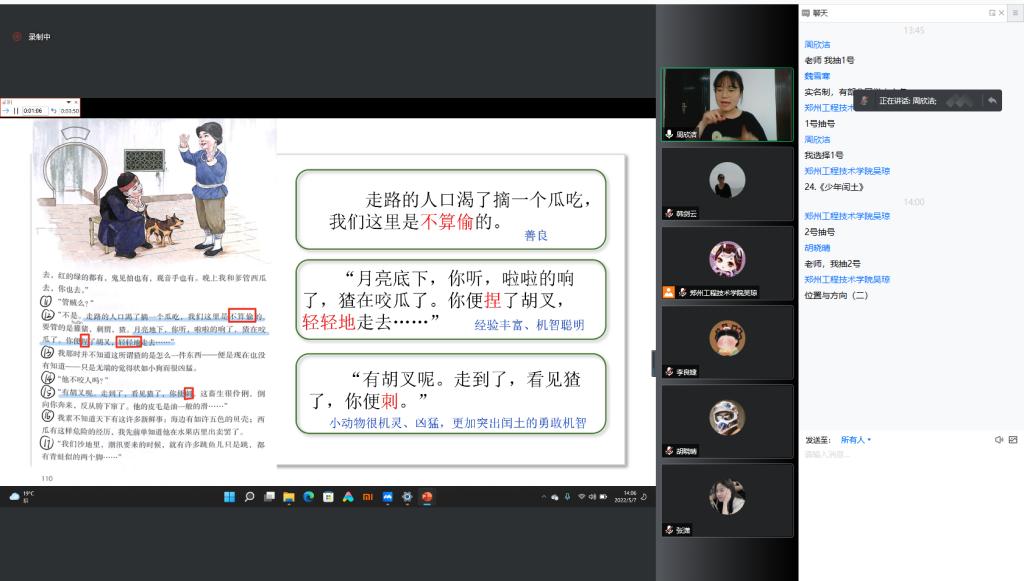Select the 郑州工程技术学院吴琼 participant tile
The image size is (1024, 581).
[x=728, y=262]
